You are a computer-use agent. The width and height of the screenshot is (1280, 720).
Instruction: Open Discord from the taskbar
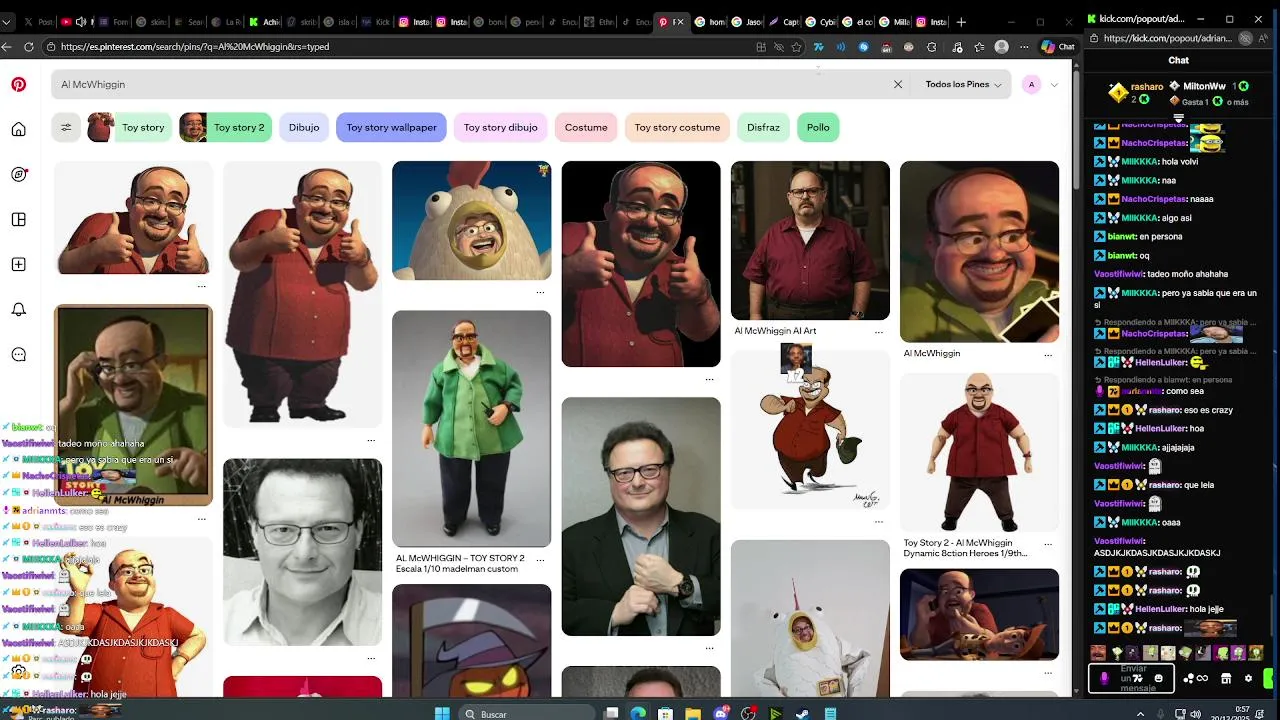coord(722,713)
